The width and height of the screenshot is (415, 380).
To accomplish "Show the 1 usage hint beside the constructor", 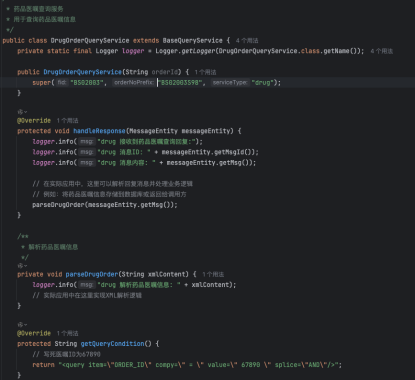I will (205, 72).
